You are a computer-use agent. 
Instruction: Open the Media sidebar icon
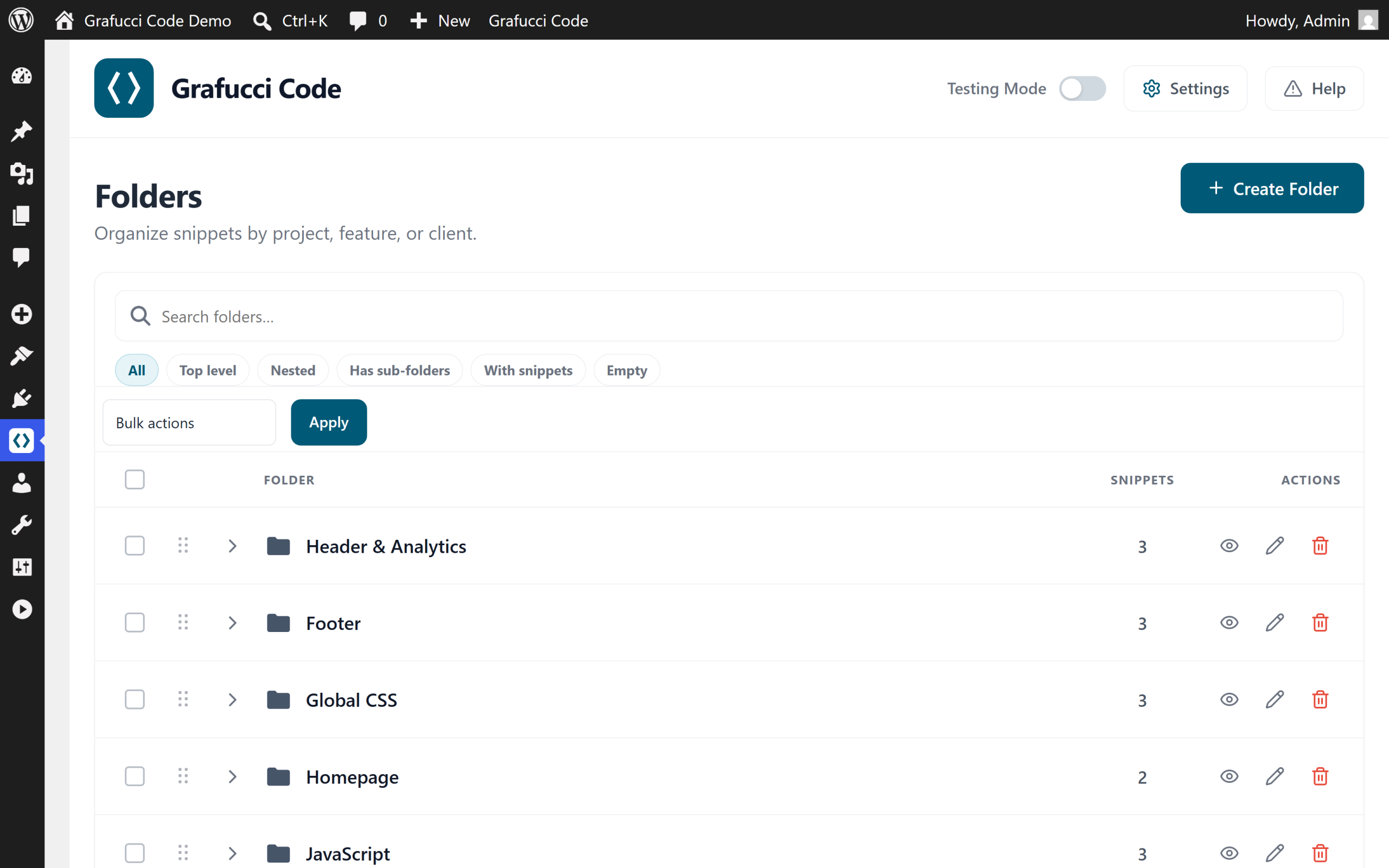click(x=22, y=174)
